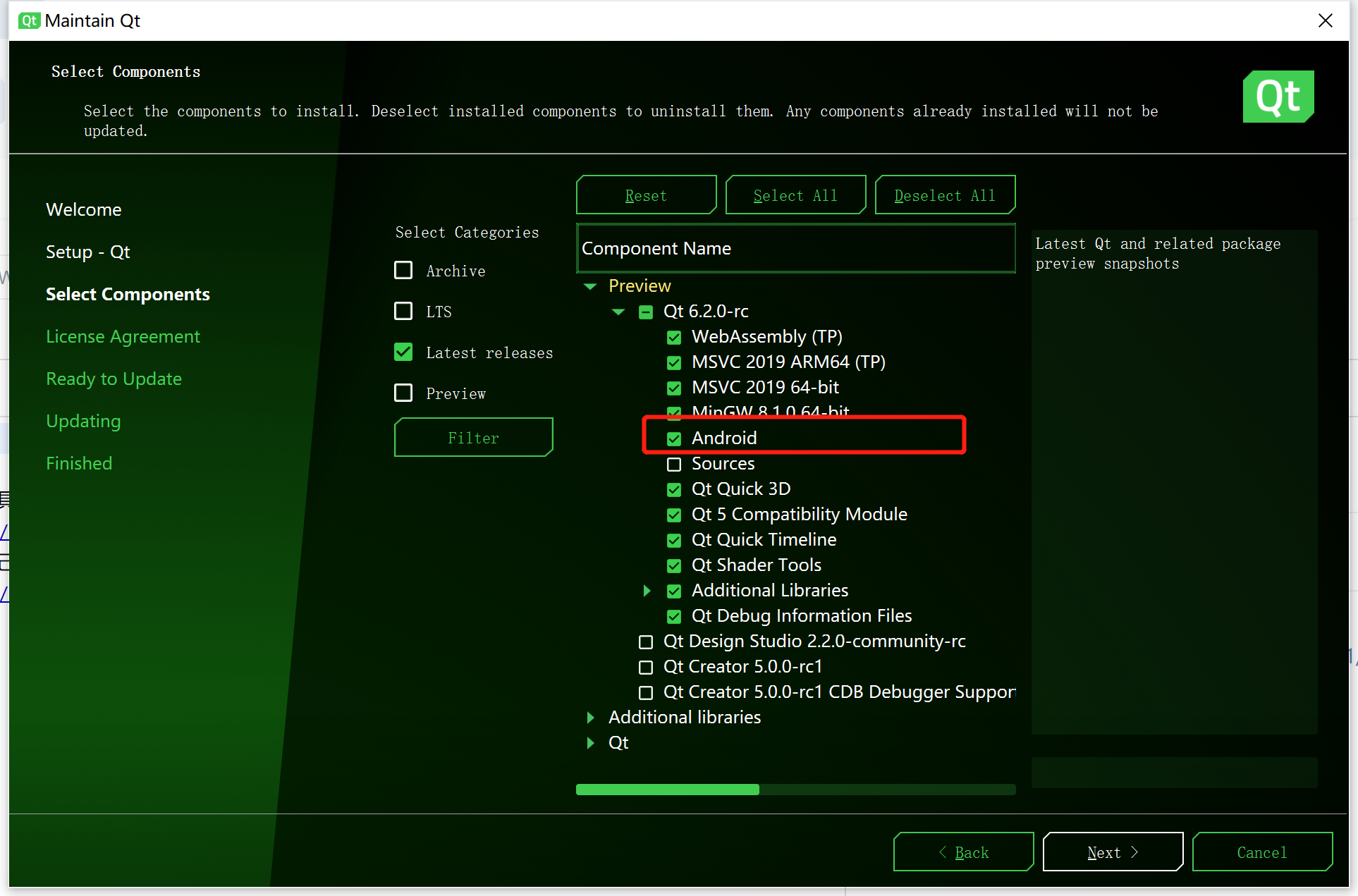Image resolution: width=1358 pixels, height=896 pixels.
Task: Collapse the Preview tree node
Action: tap(590, 286)
